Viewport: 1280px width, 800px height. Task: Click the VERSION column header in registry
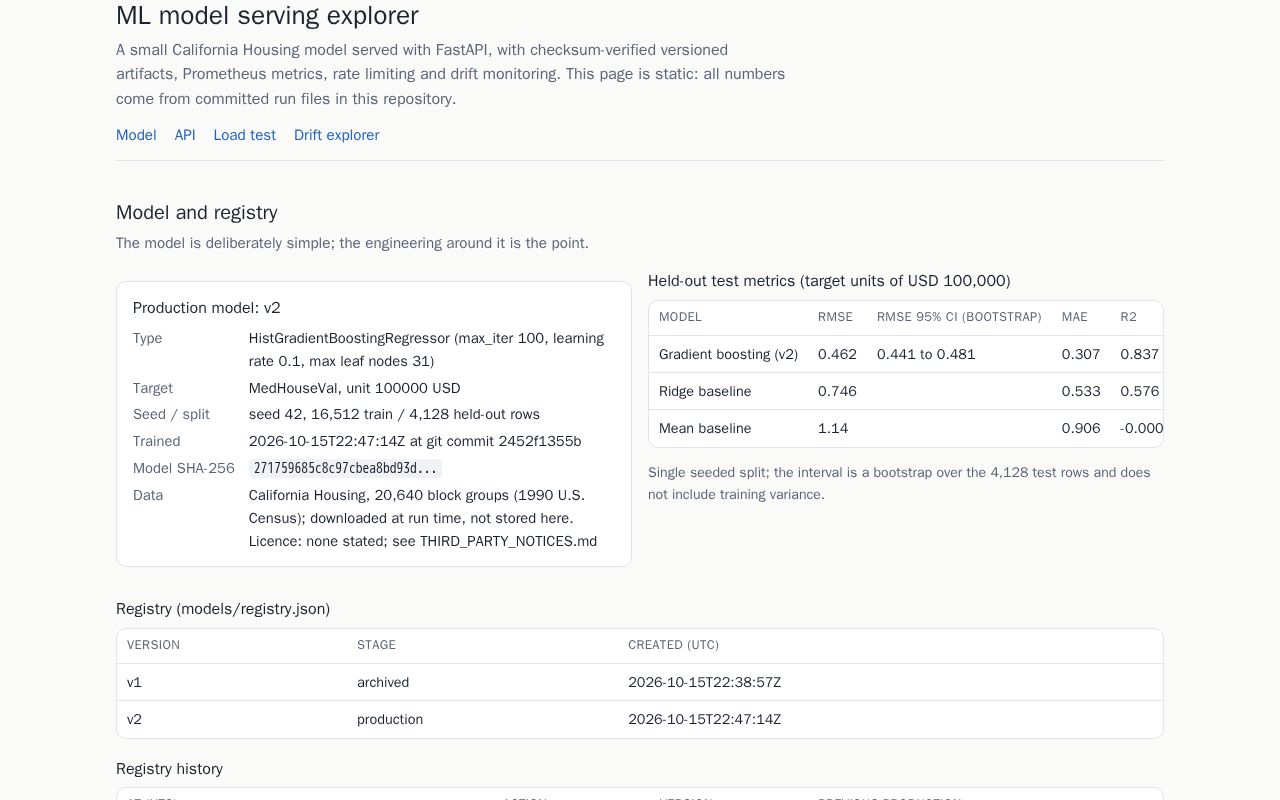[153, 645]
